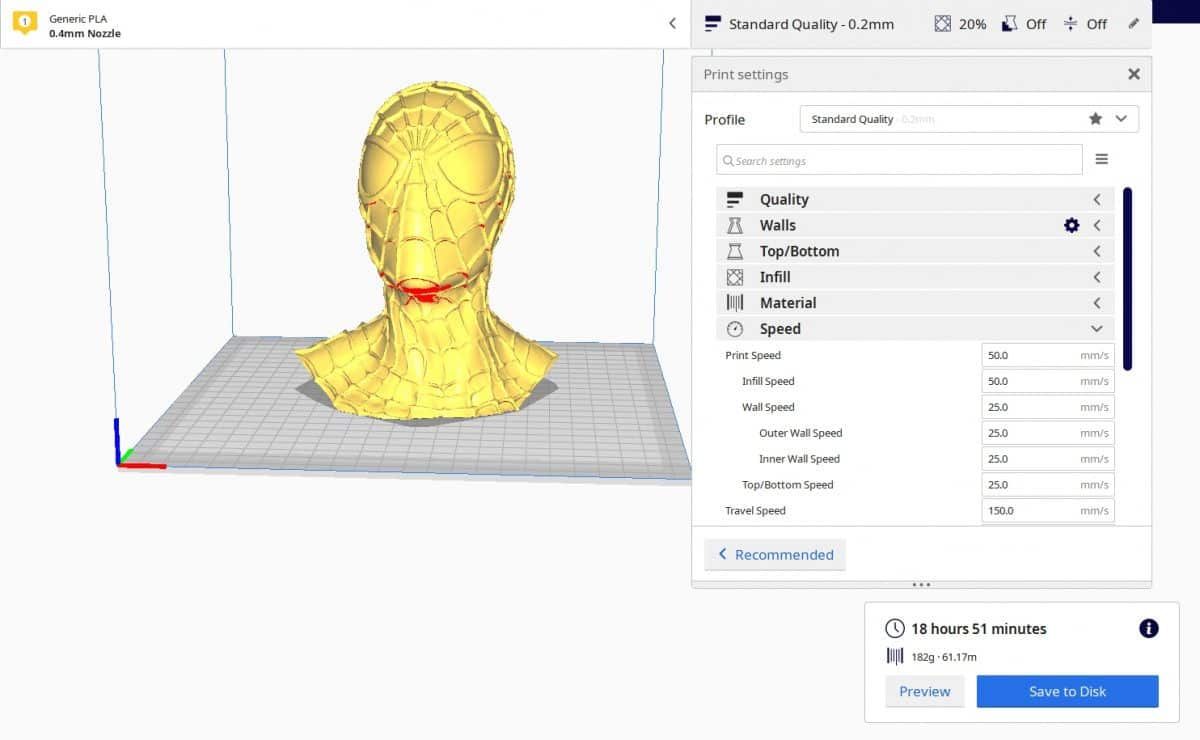Open the Profile dropdown
1200x740 pixels.
[1122, 118]
